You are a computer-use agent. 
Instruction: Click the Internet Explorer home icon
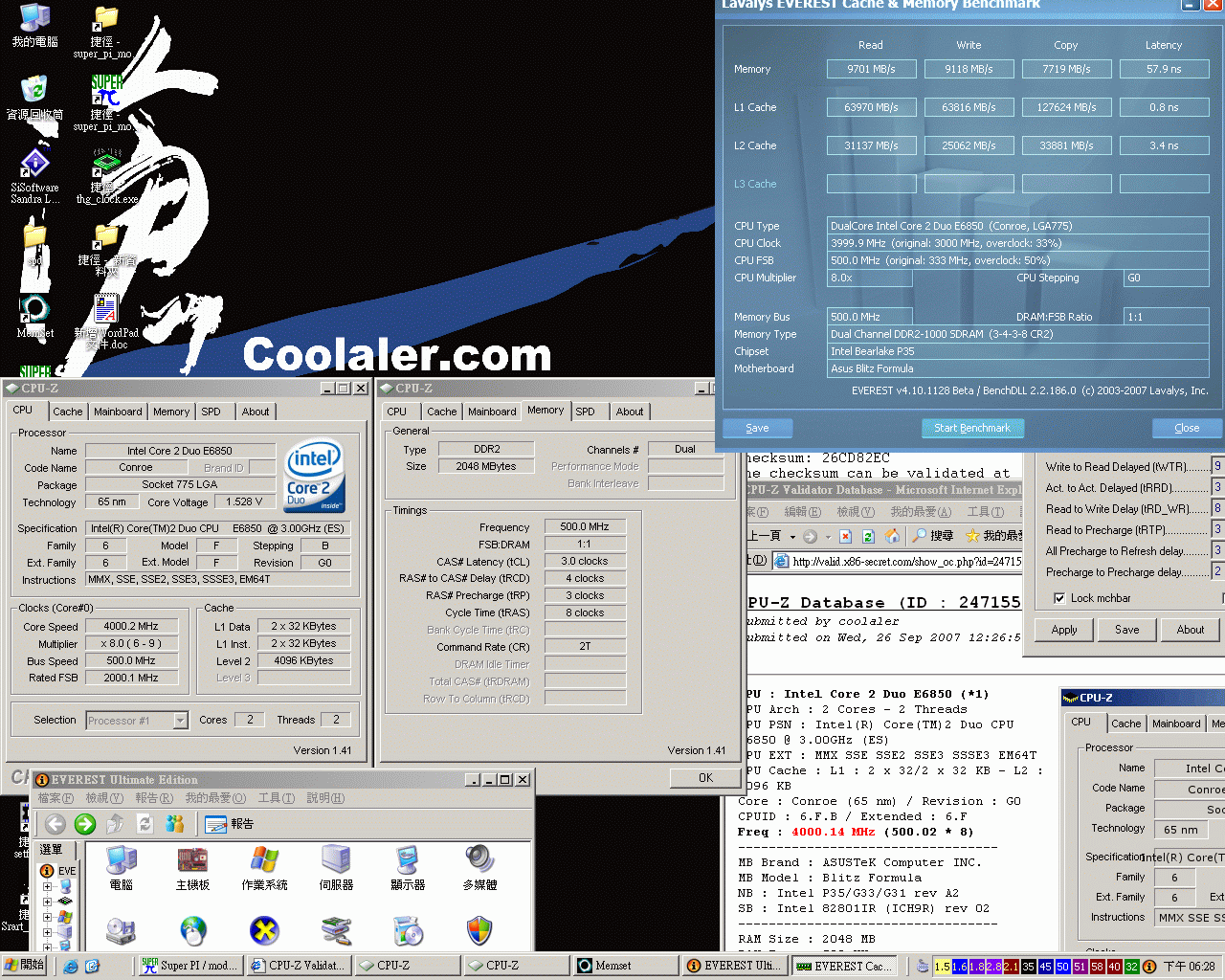click(x=892, y=536)
